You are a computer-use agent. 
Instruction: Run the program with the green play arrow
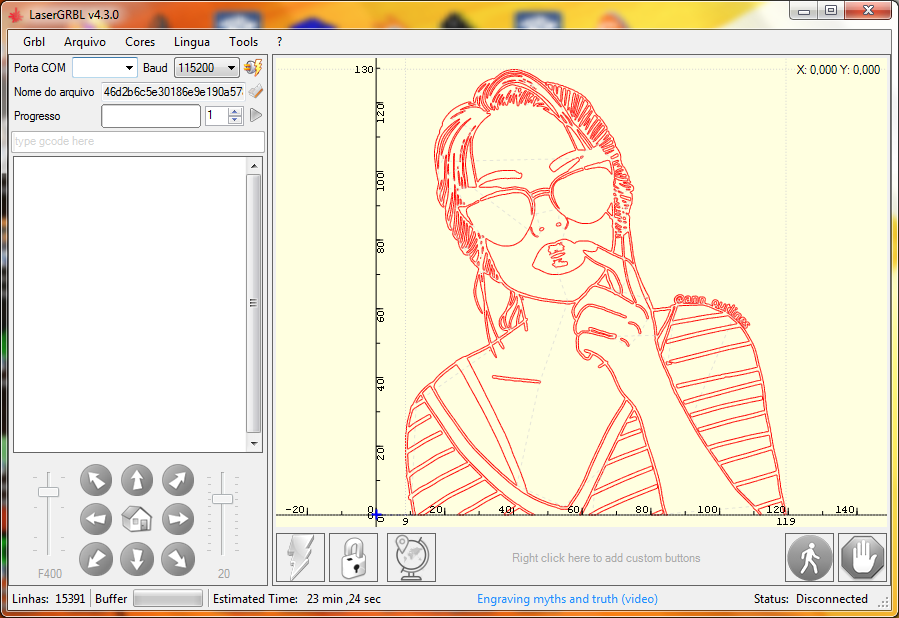tap(256, 115)
